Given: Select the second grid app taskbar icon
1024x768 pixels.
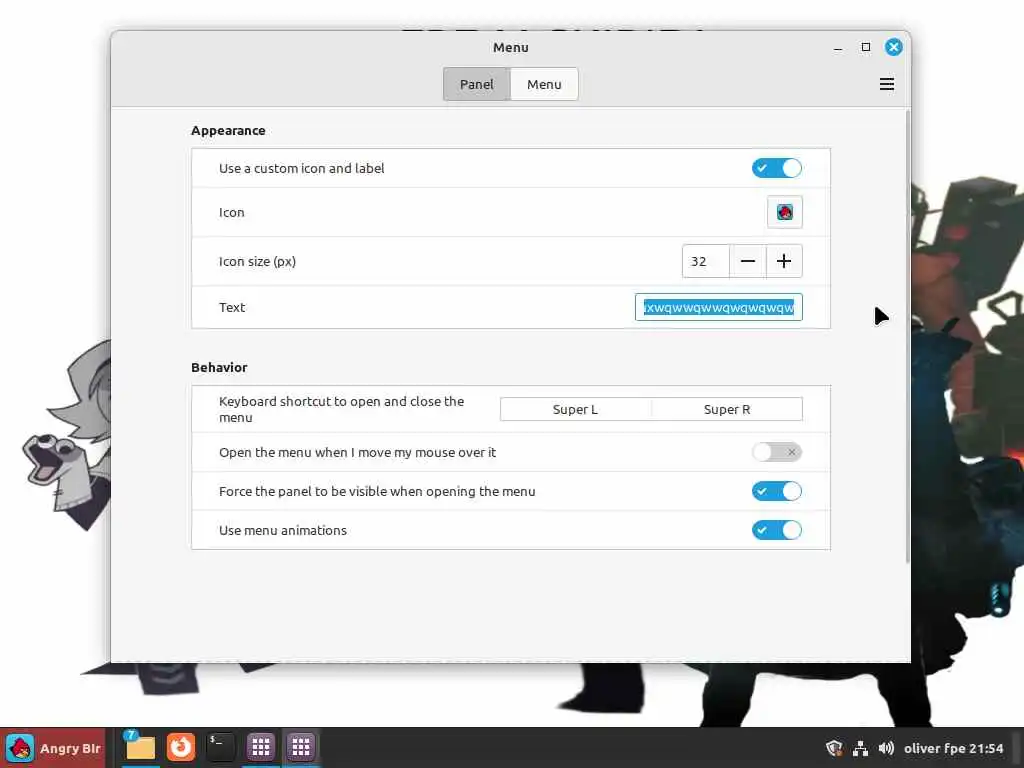Looking at the screenshot, I should pos(301,747).
